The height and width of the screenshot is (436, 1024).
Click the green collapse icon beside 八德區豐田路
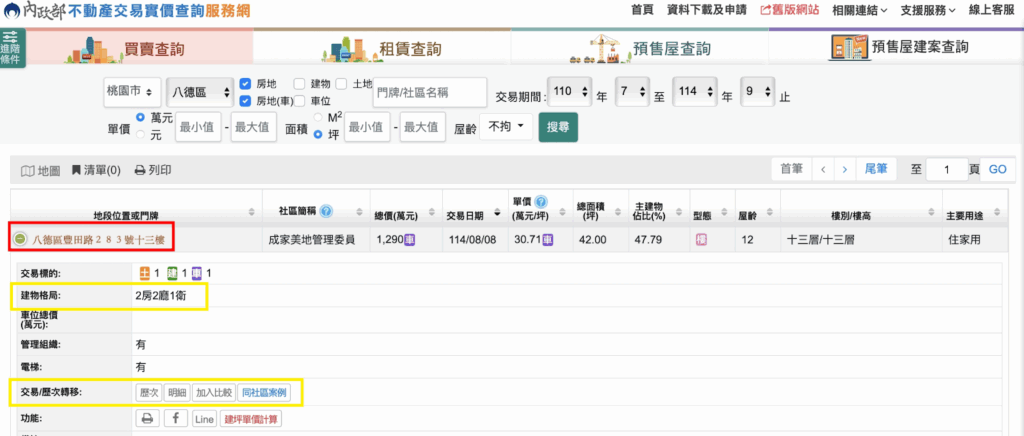(20, 239)
